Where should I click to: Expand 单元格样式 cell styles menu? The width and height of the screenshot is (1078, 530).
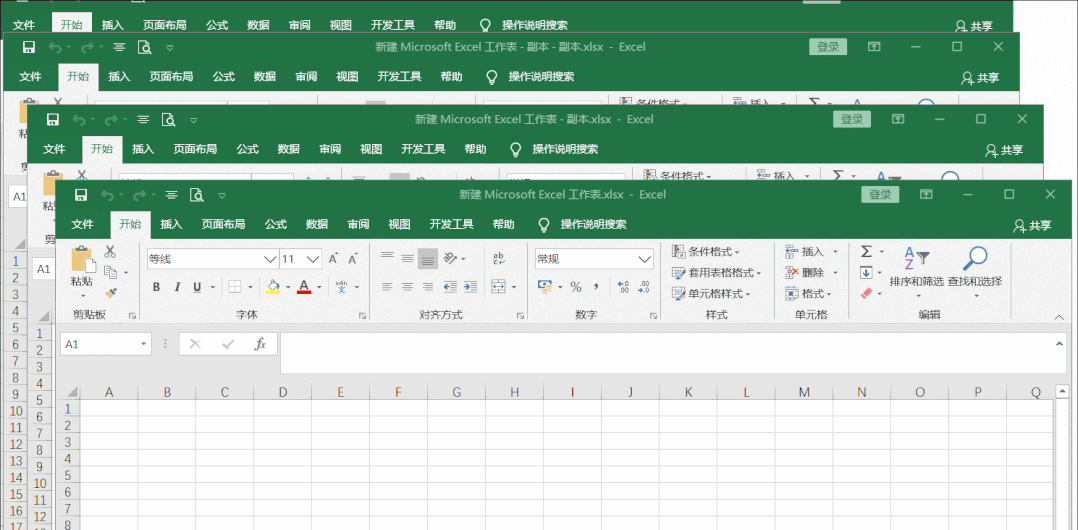tap(711, 294)
